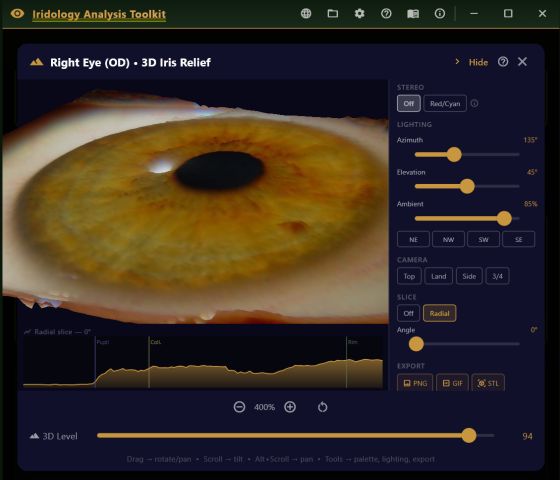Click the stereo info icon

pos(474,104)
